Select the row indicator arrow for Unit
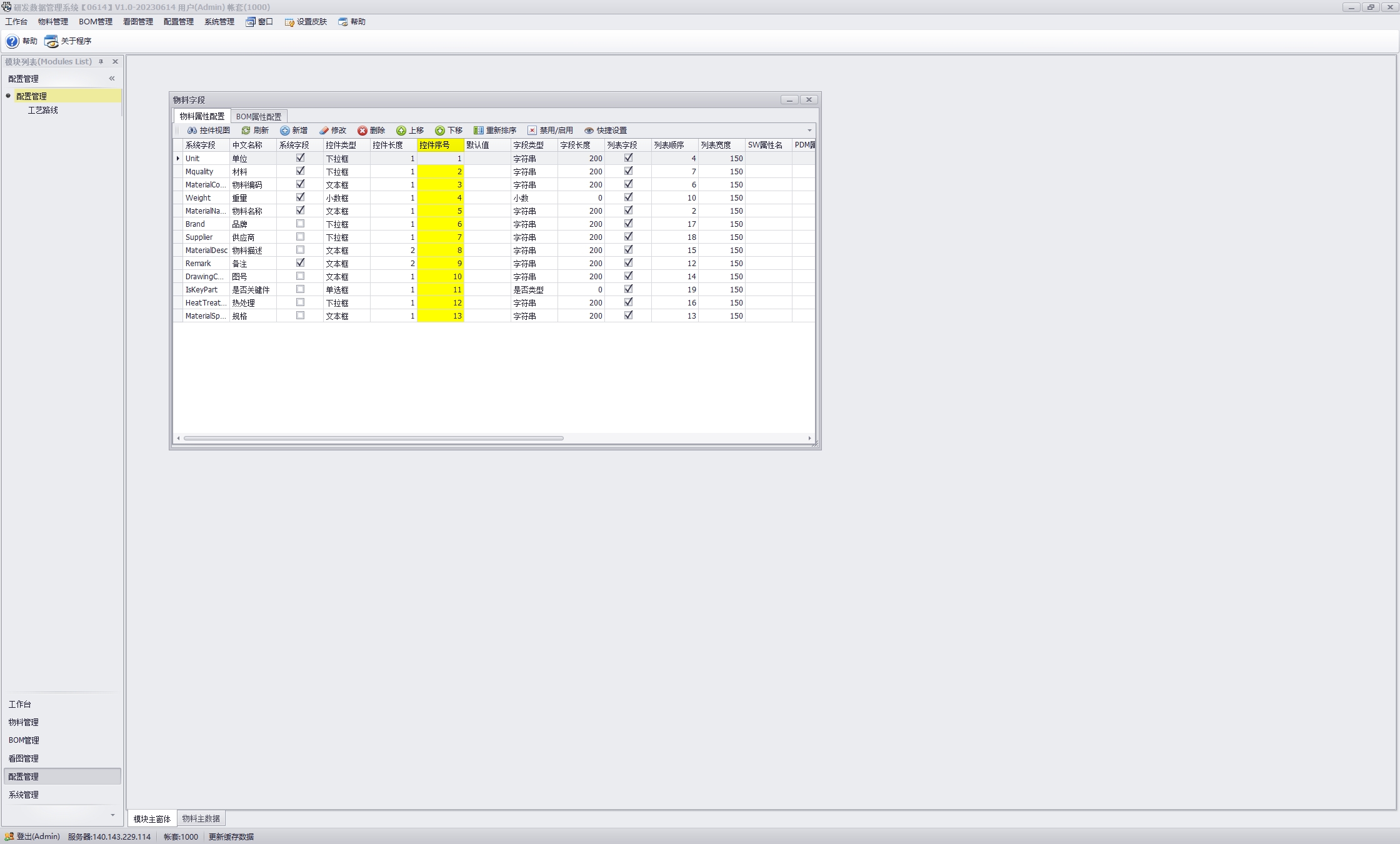The width and height of the screenshot is (1400, 844). click(178, 159)
